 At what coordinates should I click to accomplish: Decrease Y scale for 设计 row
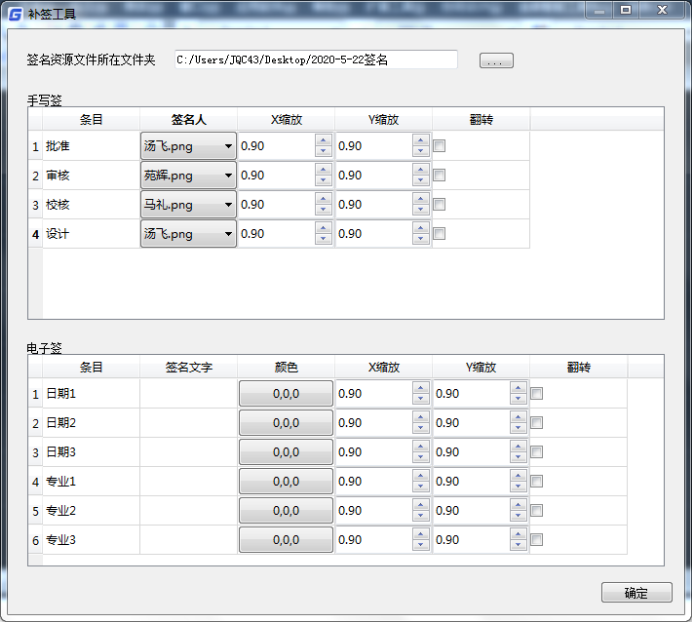[x=420, y=240]
